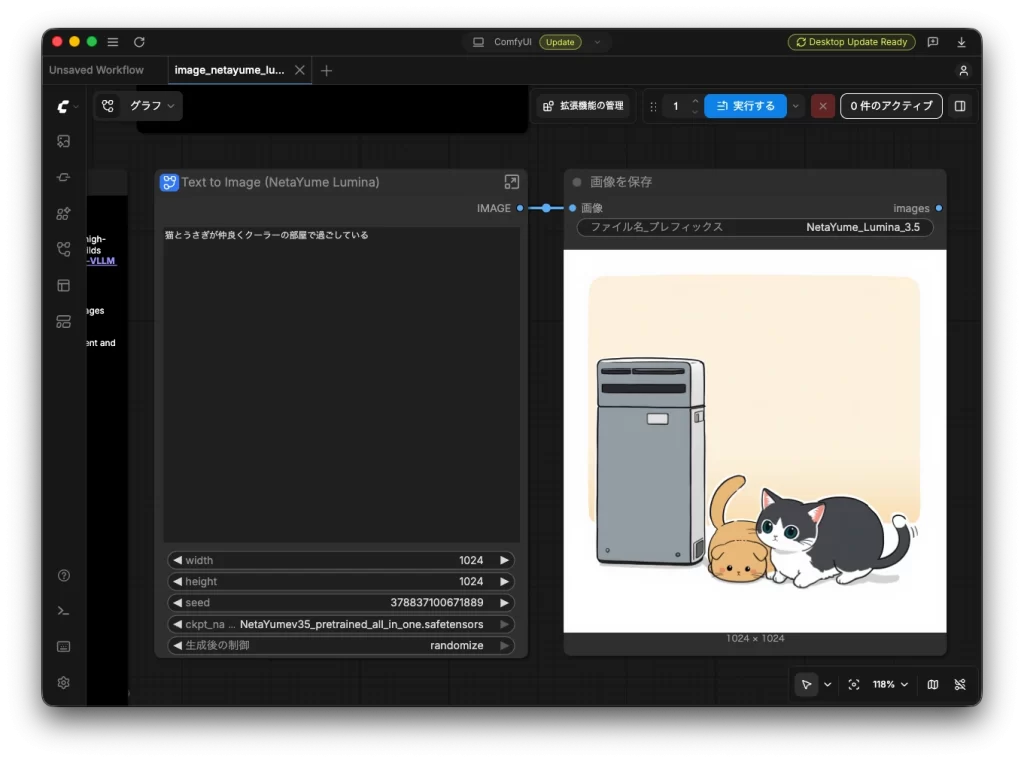Decrease the batch count stepper

(695, 112)
